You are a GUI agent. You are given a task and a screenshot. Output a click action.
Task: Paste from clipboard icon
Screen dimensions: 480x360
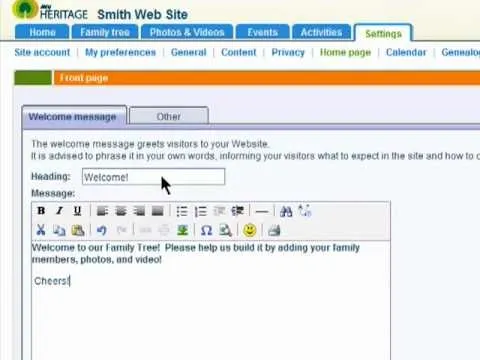click(78, 230)
